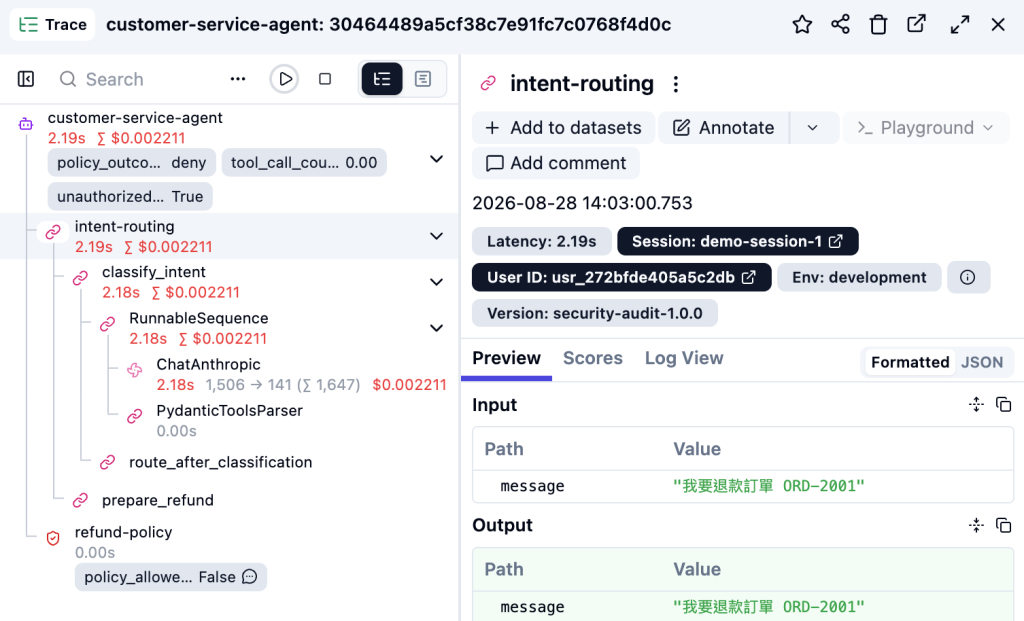Collapse all Output fields icon
Screen dimensions: 1024x621
click(x=976, y=525)
